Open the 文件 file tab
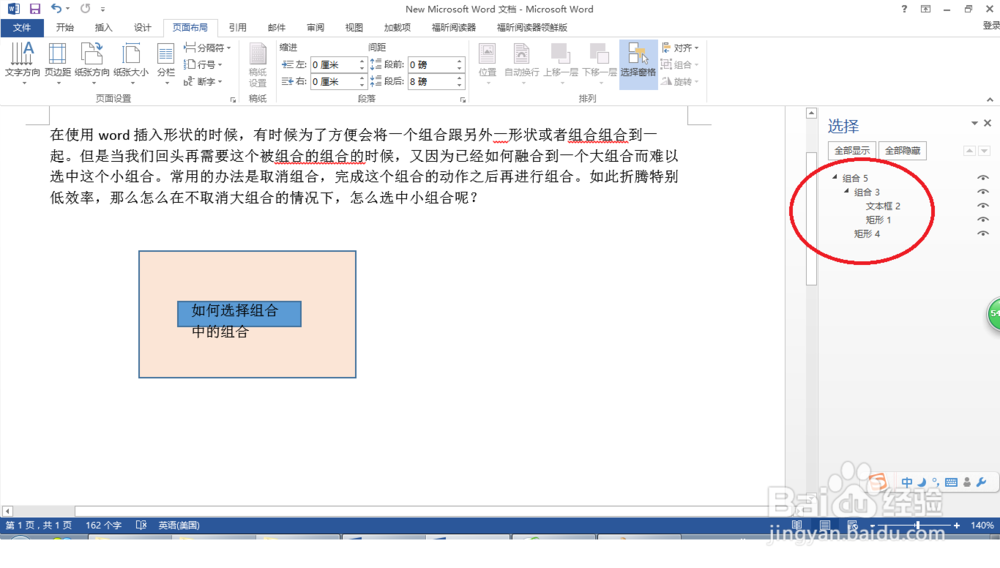Screen dimensions: 1000x568 pyautogui.click(x=22, y=27)
